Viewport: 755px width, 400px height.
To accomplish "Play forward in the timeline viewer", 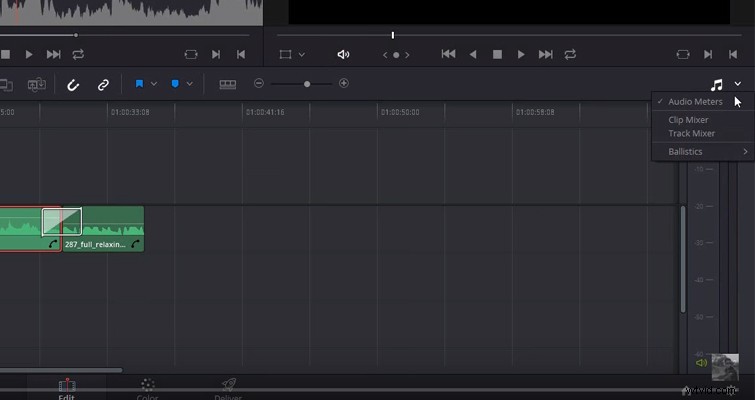I will click(521, 54).
